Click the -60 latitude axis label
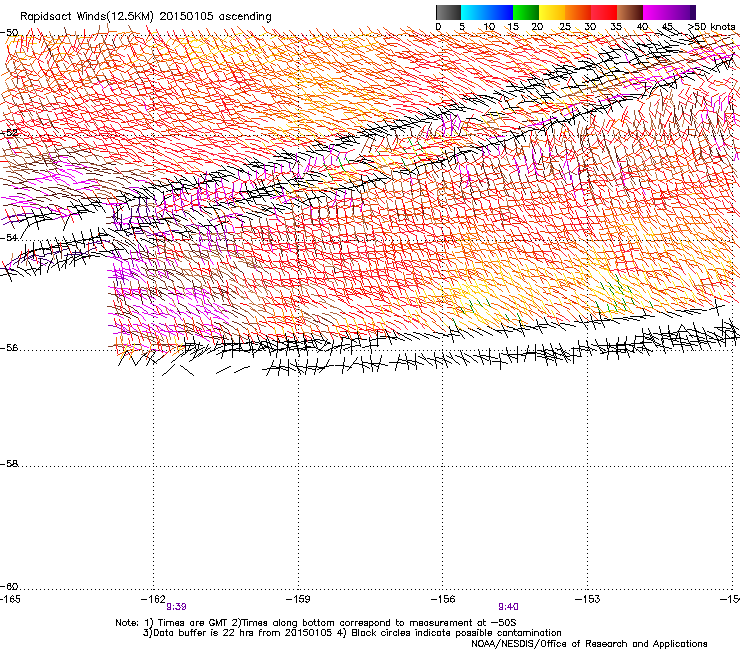The width and height of the screenshot is (740, 650). coord(9,587)
